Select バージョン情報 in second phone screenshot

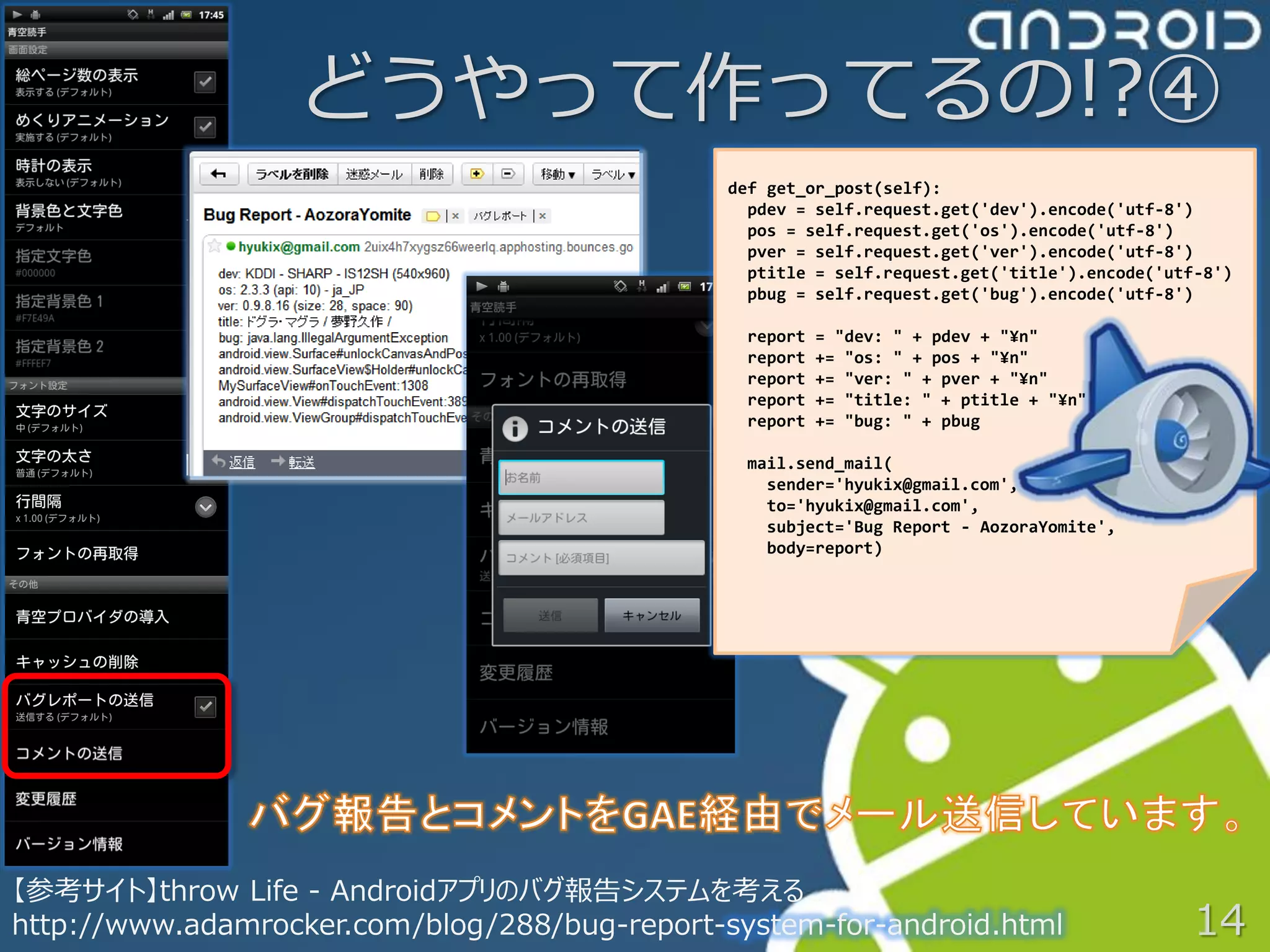pos(600,726)
